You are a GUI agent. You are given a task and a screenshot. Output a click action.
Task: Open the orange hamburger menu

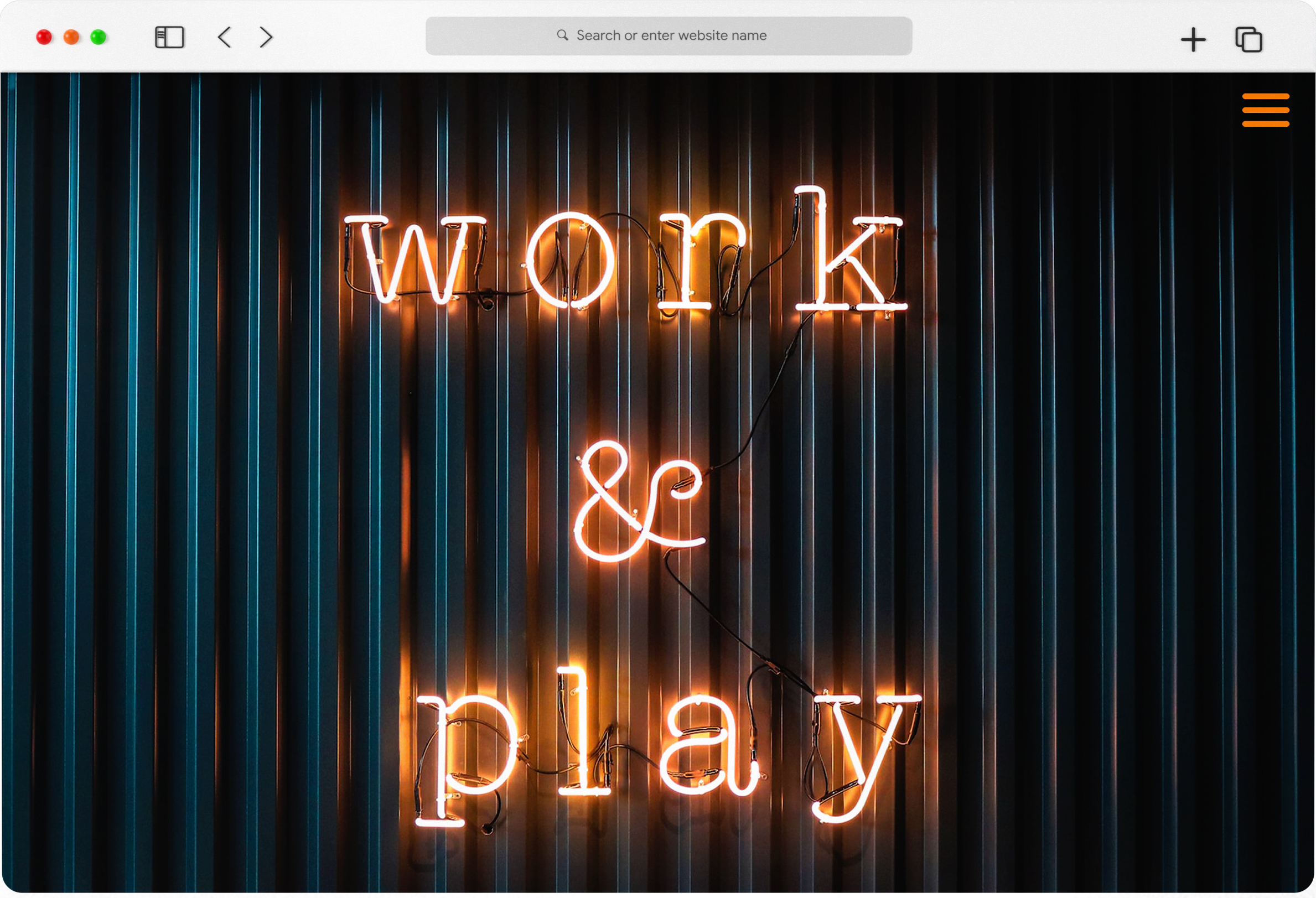click(1266, 110)
